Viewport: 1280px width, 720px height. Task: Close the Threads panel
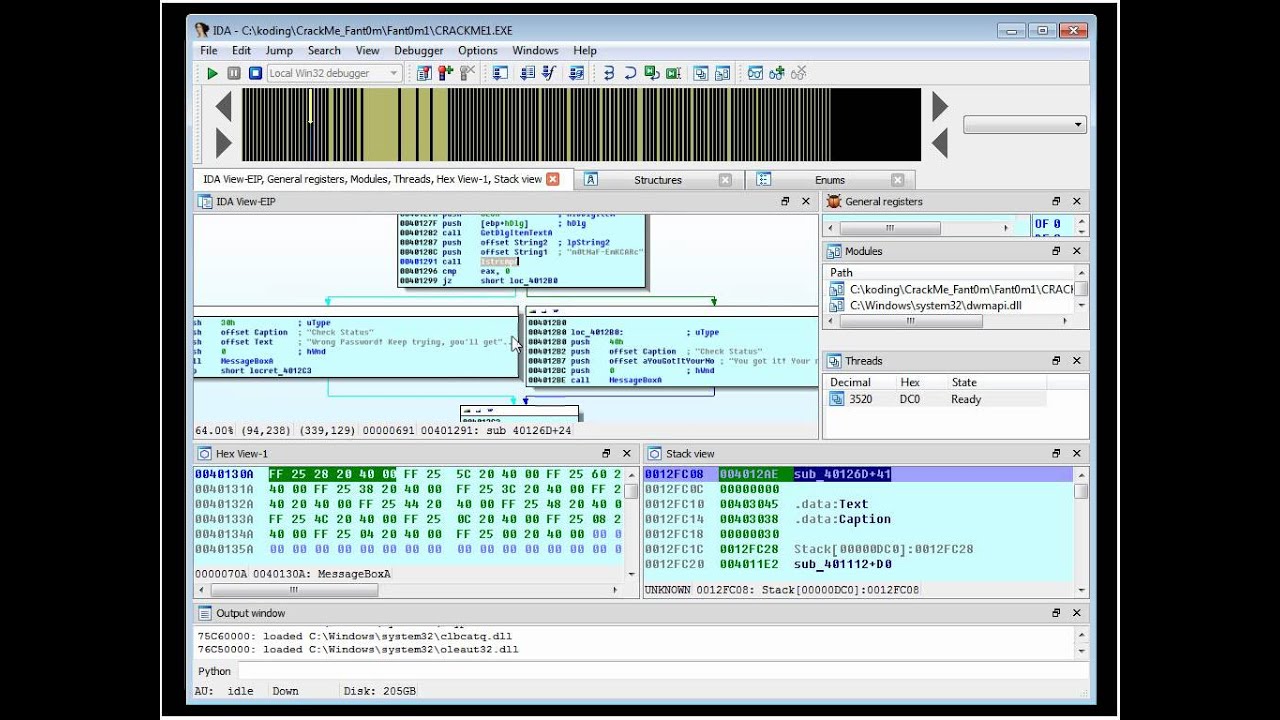pos(1077,361)
